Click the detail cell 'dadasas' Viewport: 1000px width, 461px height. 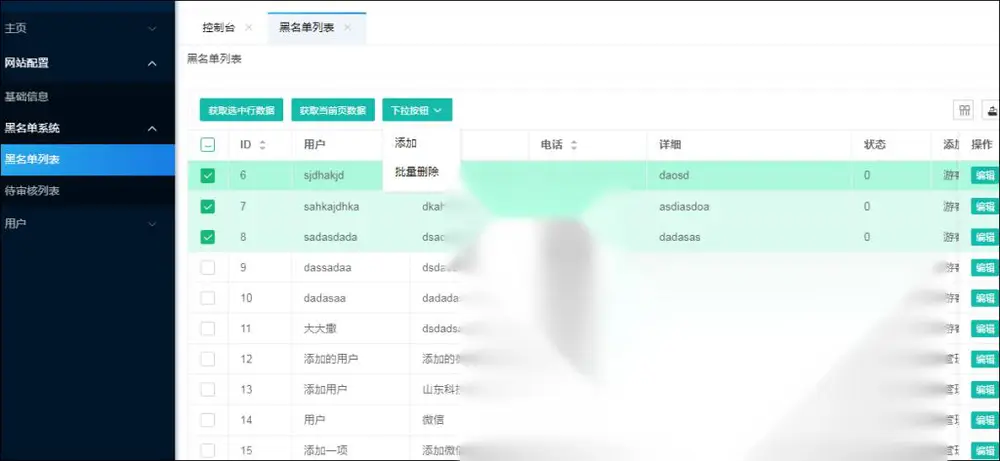680,237
